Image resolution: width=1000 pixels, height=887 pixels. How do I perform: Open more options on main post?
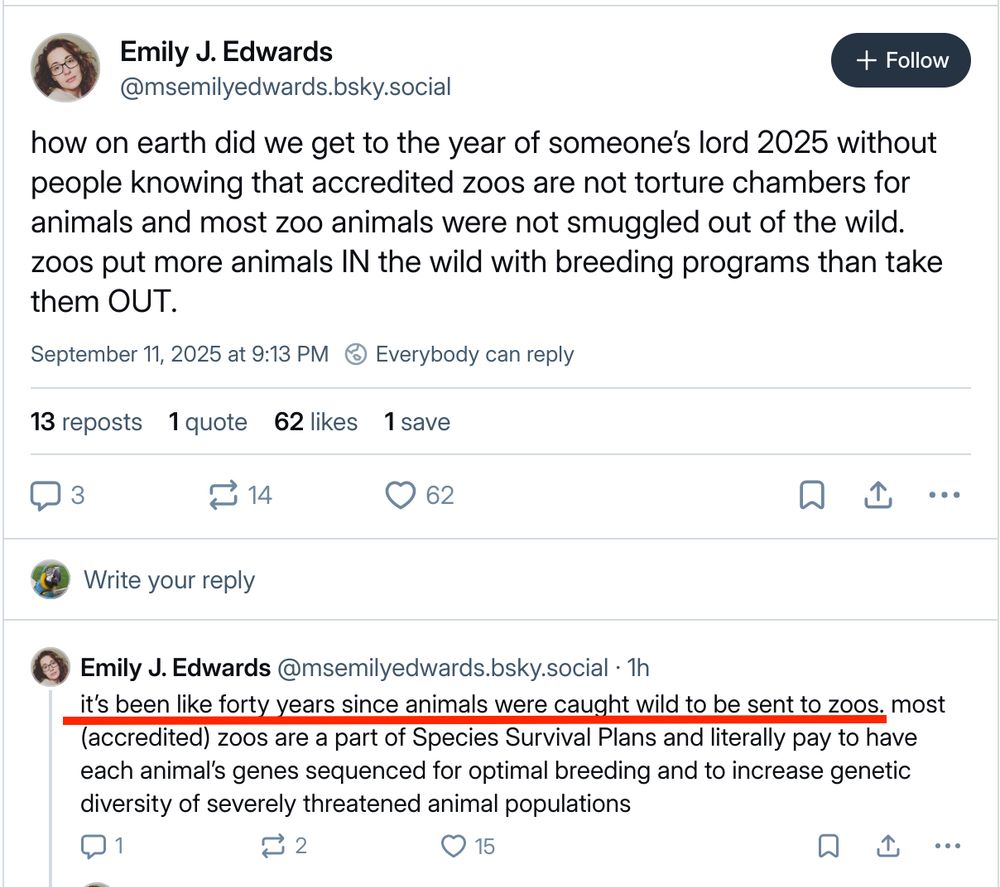click(x=944, y=495)
